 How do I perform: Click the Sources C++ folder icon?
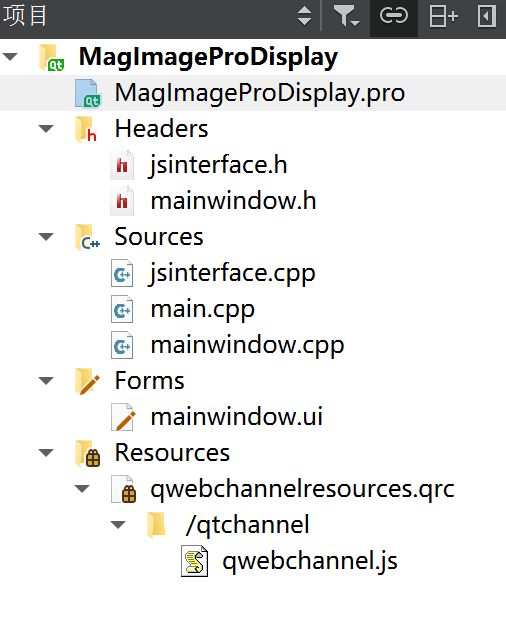tap(88, 238)
